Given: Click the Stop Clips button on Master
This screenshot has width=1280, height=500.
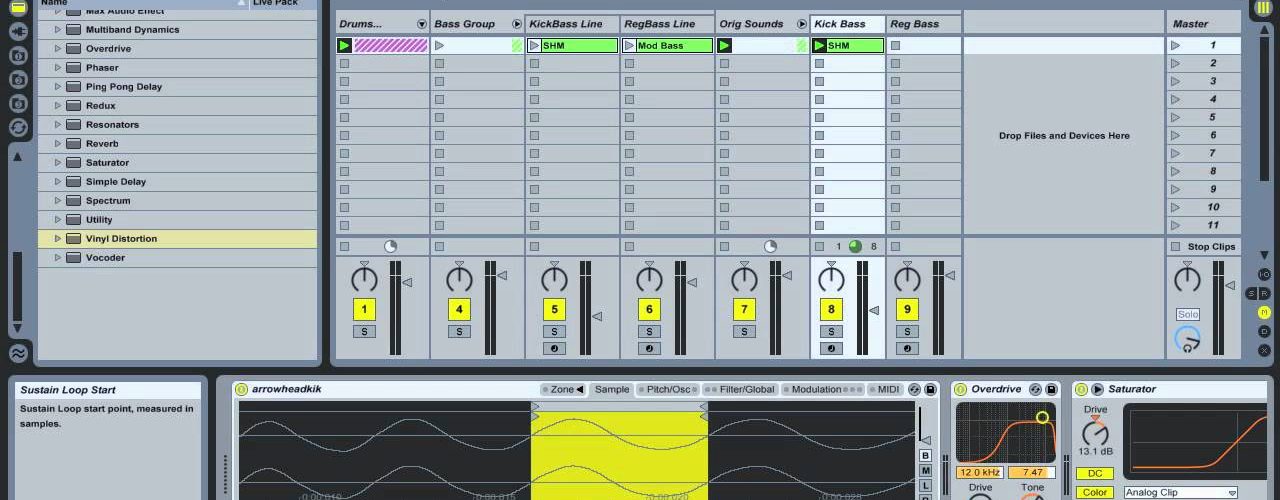Looking at the screenshot, I should click(1204, 247).
